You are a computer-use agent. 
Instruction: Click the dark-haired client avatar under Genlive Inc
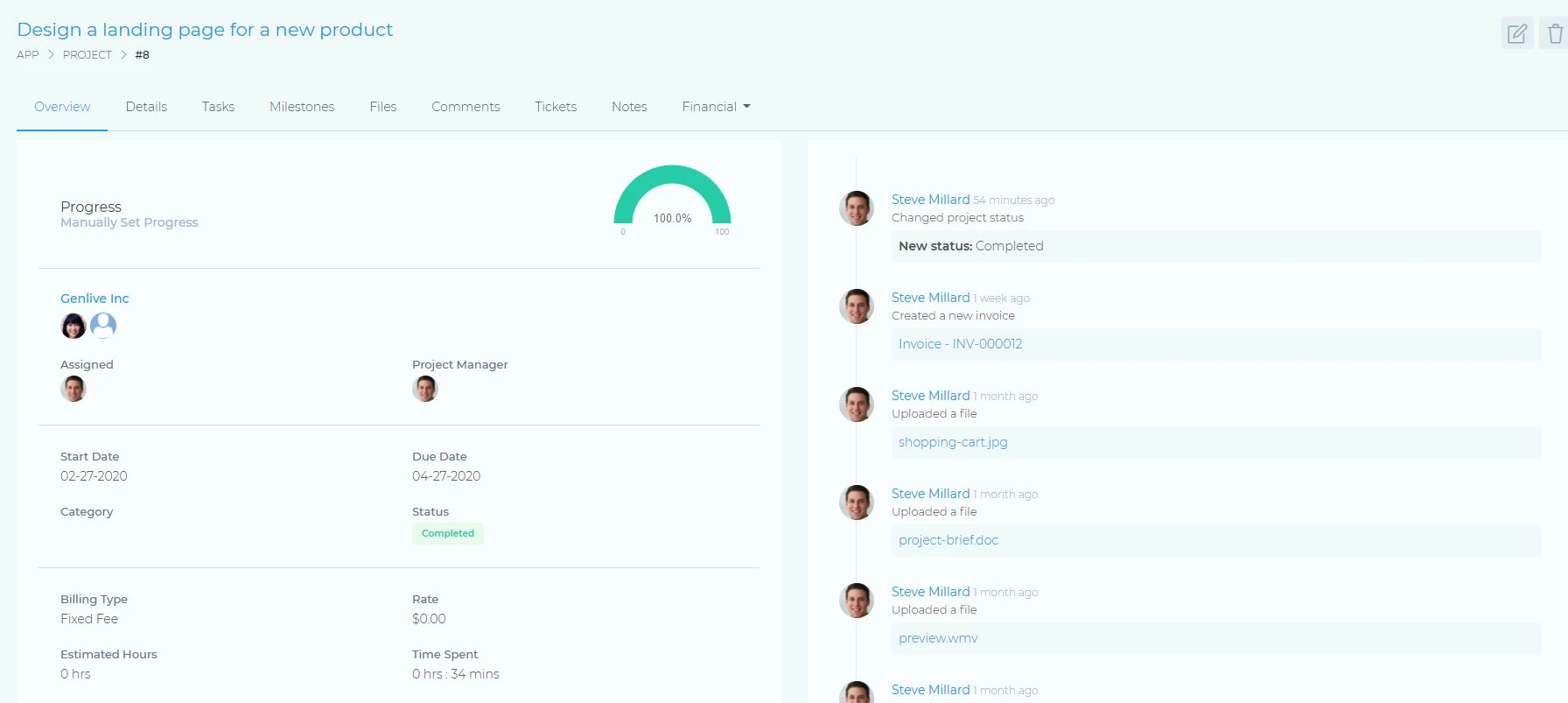(x=73, y=326)
